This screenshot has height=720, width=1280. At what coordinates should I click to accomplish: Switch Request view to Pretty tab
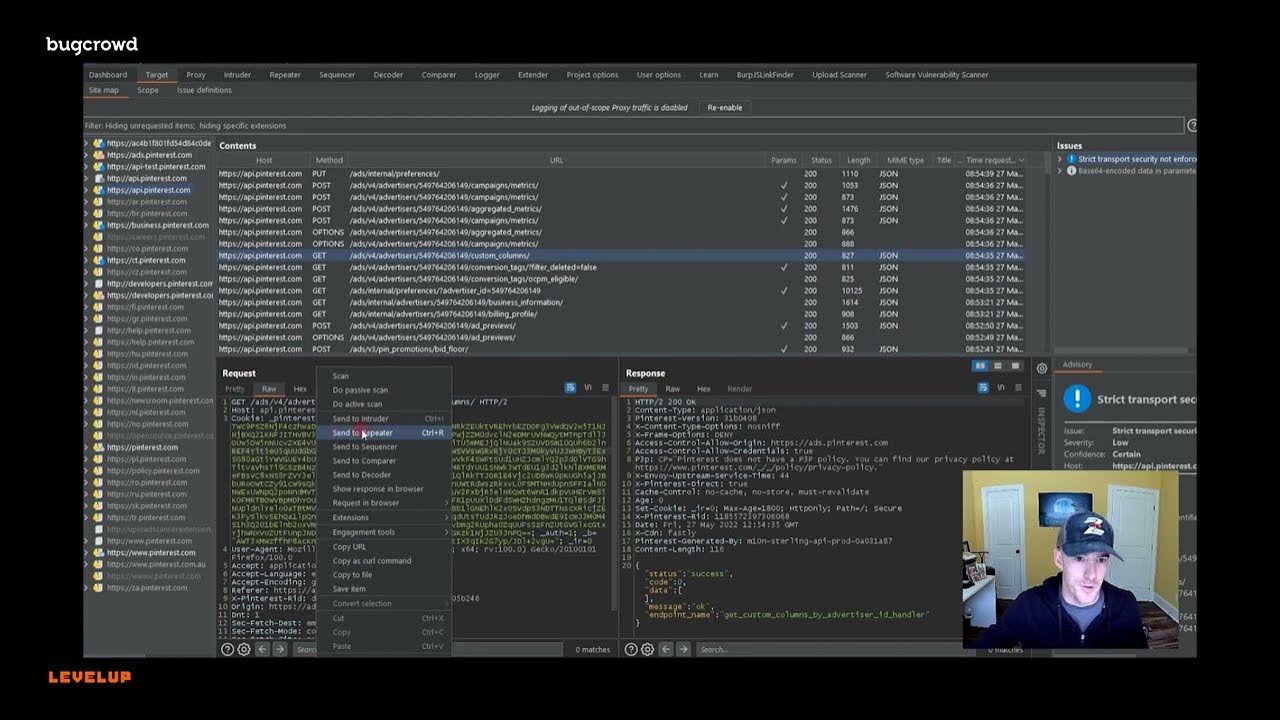pyautogui.click(x=235, y=389)
